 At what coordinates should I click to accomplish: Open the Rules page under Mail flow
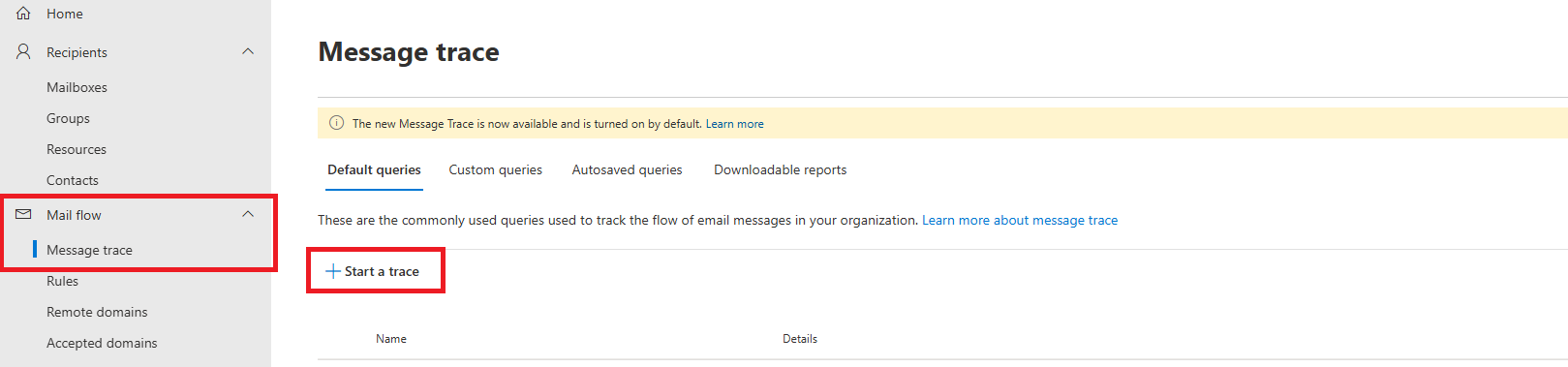pos(62,281)
